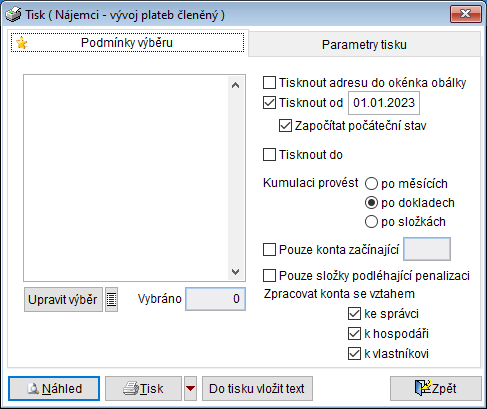Click the star icon on Podmínky výběru tab
The height and width of the screenshot is (409, 487).
pos(22,43)
